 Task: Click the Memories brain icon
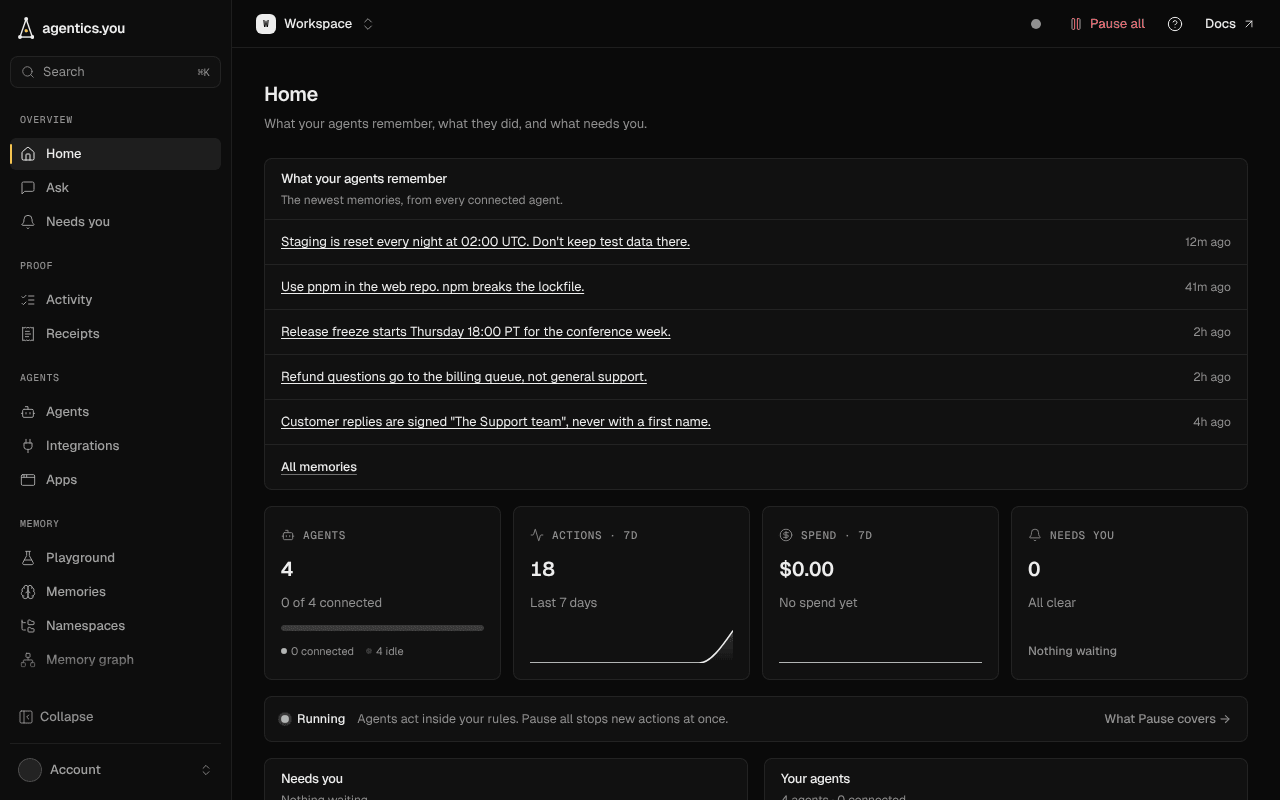tap(28, 592)
